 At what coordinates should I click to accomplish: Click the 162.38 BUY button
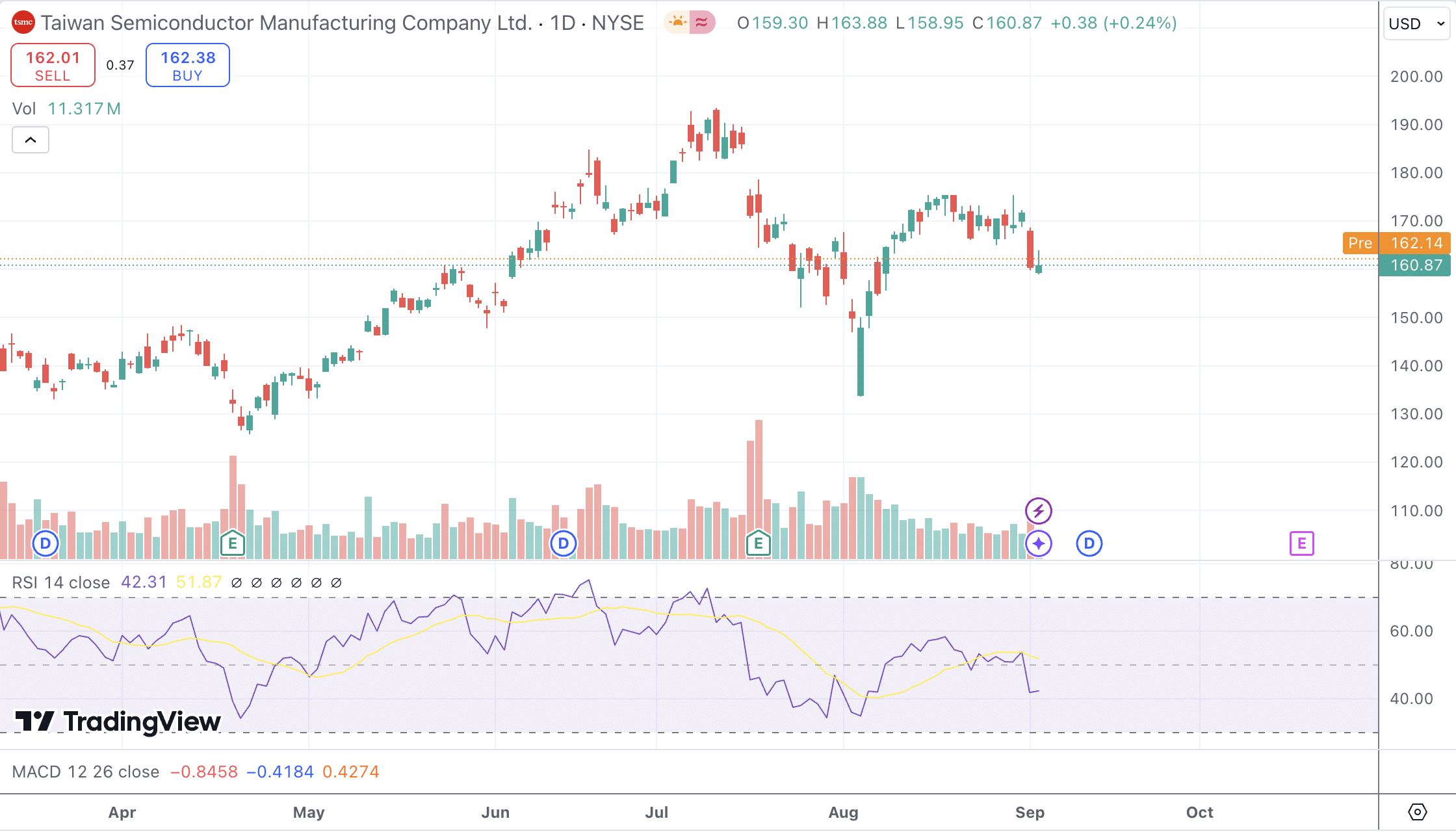pyautogui.click(x=188, y=65)
